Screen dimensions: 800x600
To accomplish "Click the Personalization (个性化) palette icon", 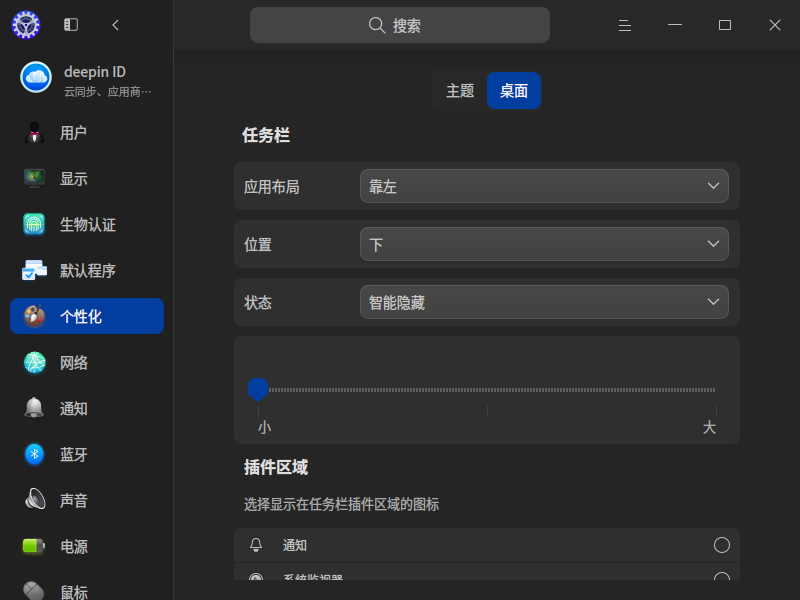I will click(34, 316).
